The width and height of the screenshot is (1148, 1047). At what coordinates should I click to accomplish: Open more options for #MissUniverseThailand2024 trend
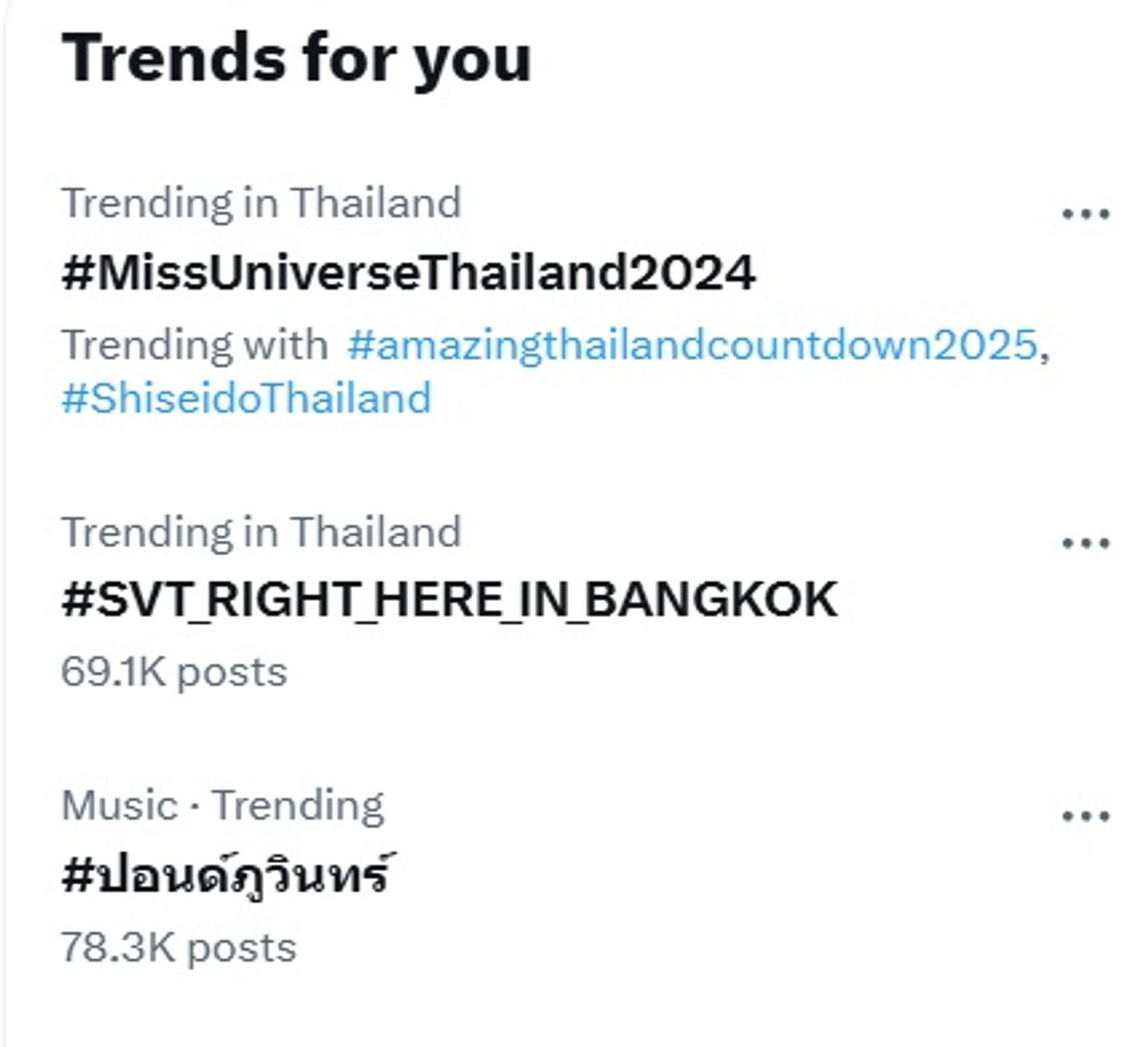pyautogui.click(x=1085, y=214)
